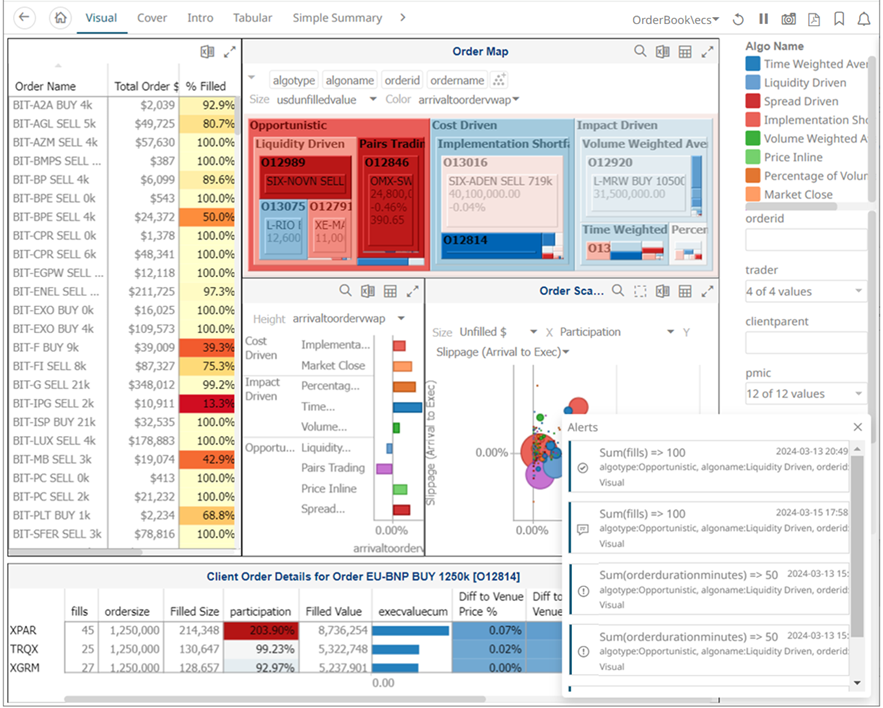Activate rectangle selection in Order Scatter panel
Image resolution: width=883 pixels, height=708 pixels.
point(640,291)
